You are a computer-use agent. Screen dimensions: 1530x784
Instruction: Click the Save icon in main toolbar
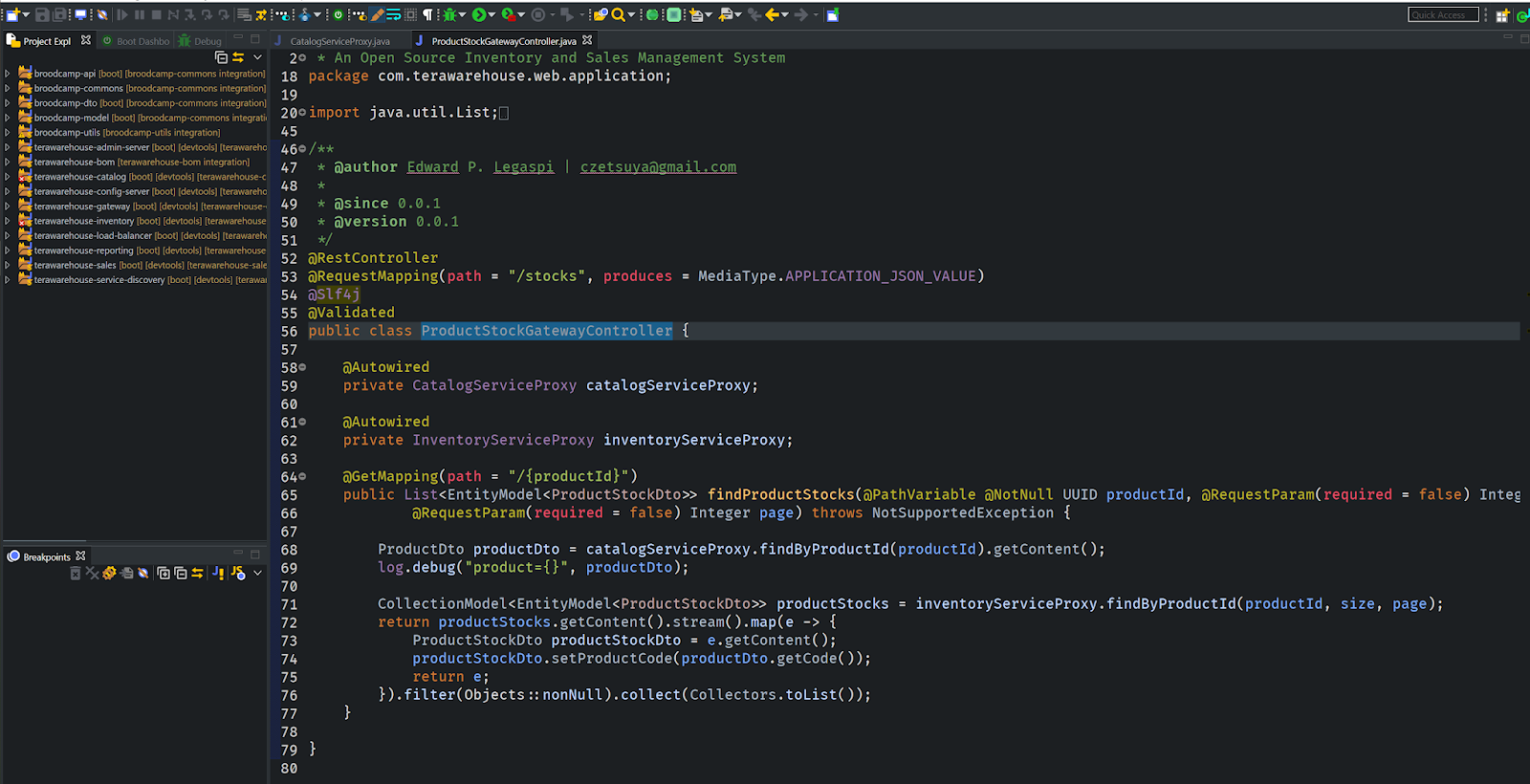(x=42, y=14)
